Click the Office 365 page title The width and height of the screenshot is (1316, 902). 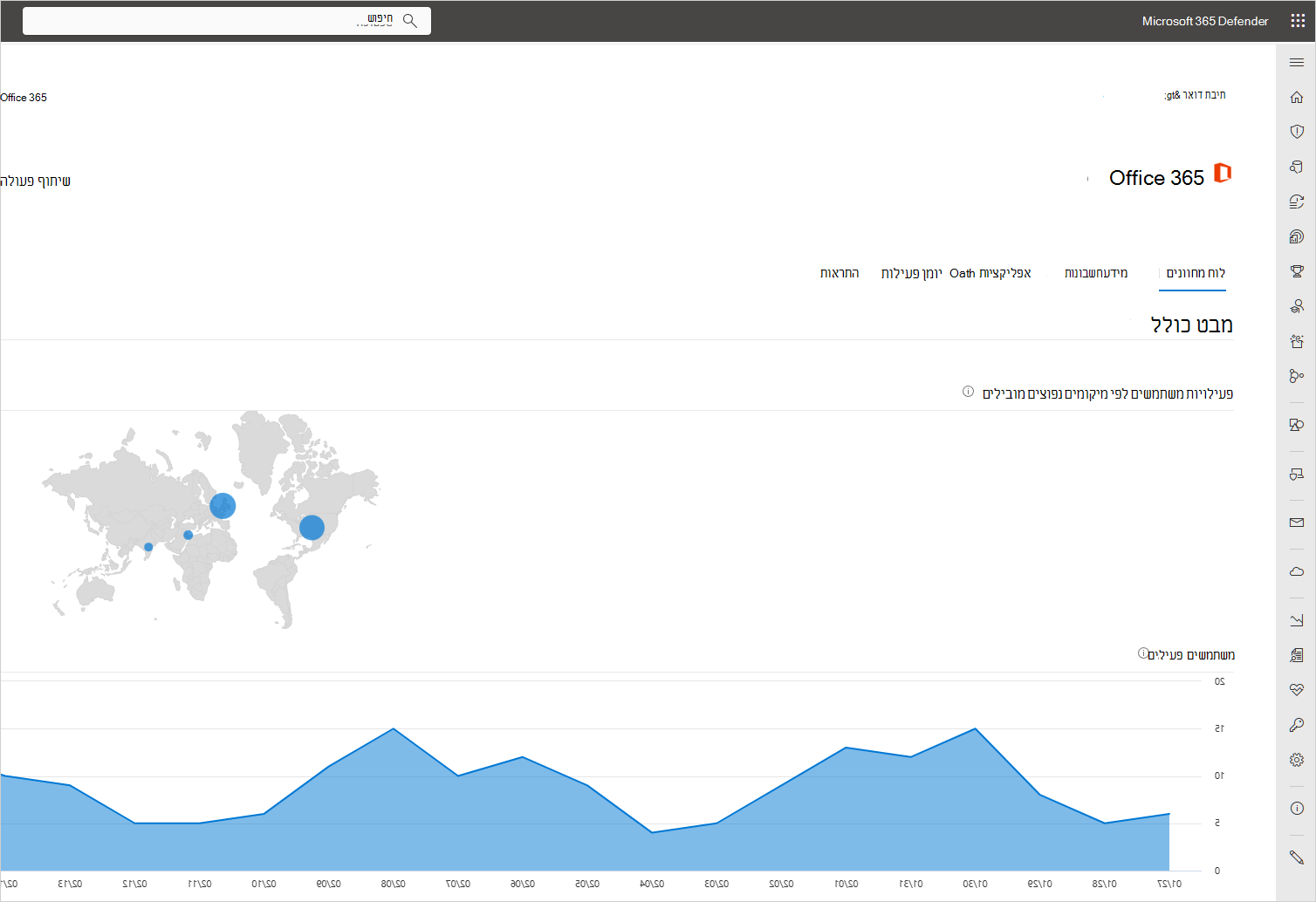tap(1156, 178)
